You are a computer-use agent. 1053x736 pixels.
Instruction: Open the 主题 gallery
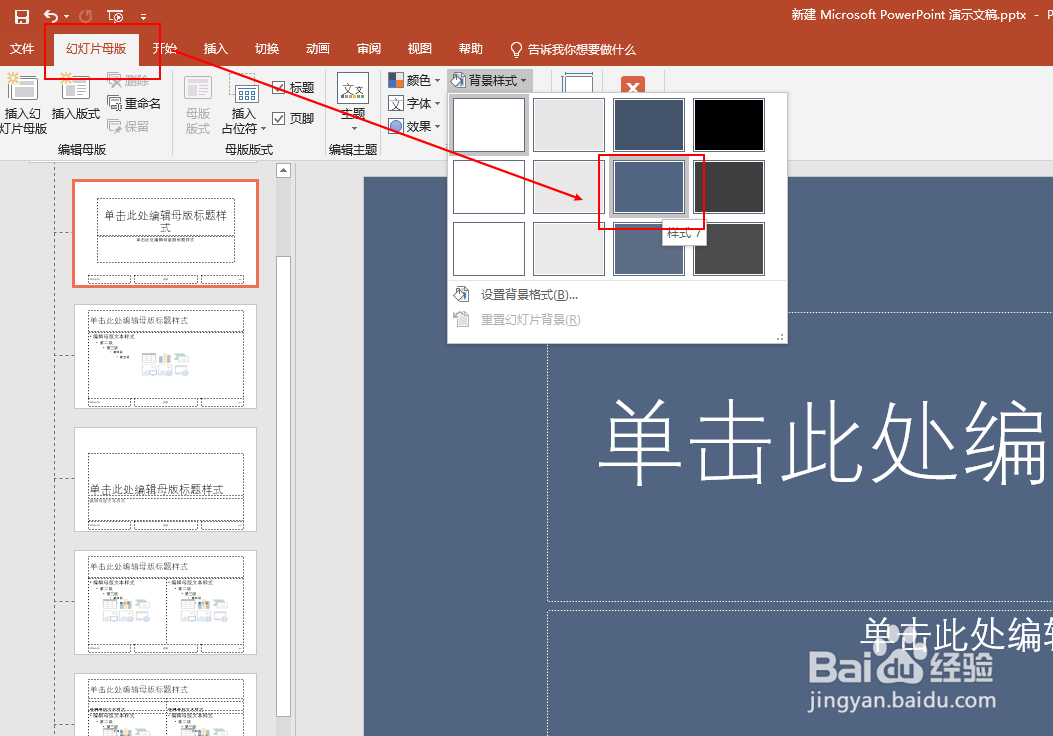click(353, 101)
